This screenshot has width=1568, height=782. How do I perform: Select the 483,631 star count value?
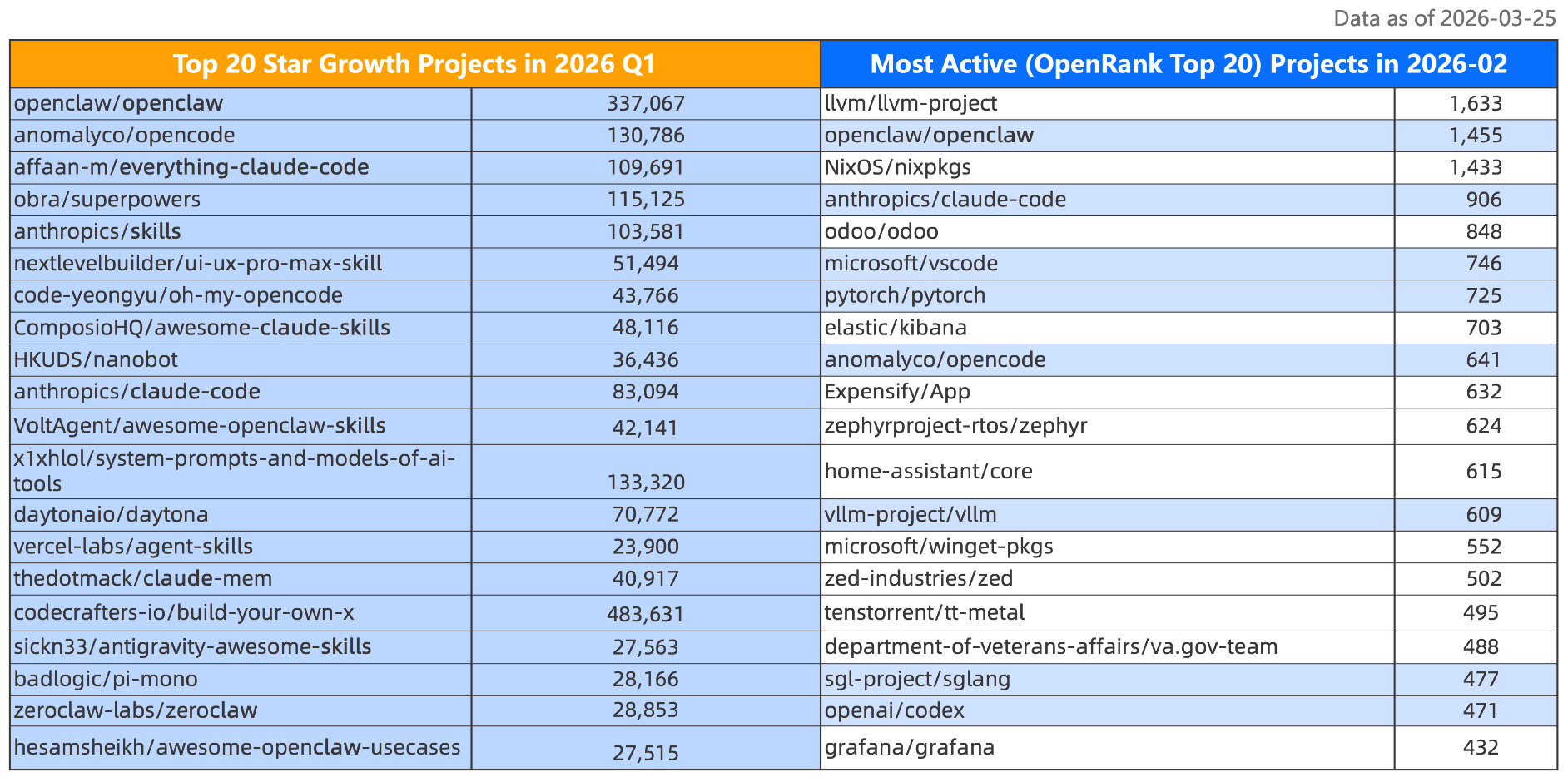646,614
